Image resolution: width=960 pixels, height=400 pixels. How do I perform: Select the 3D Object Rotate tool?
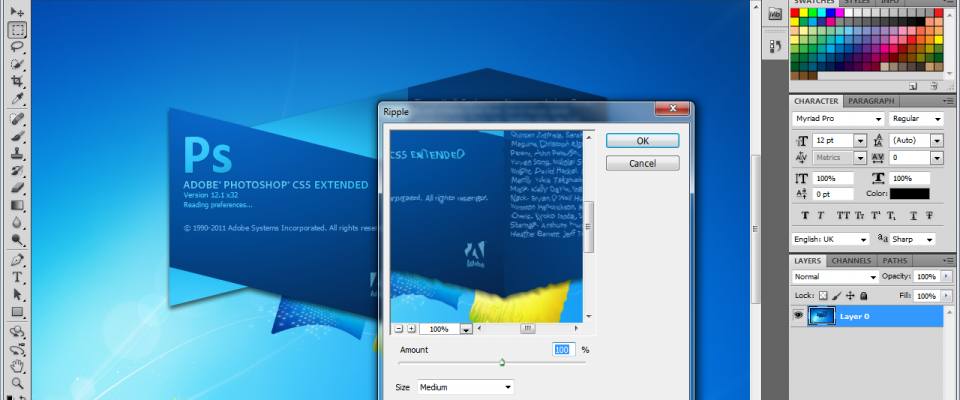[x=17, y=332]
